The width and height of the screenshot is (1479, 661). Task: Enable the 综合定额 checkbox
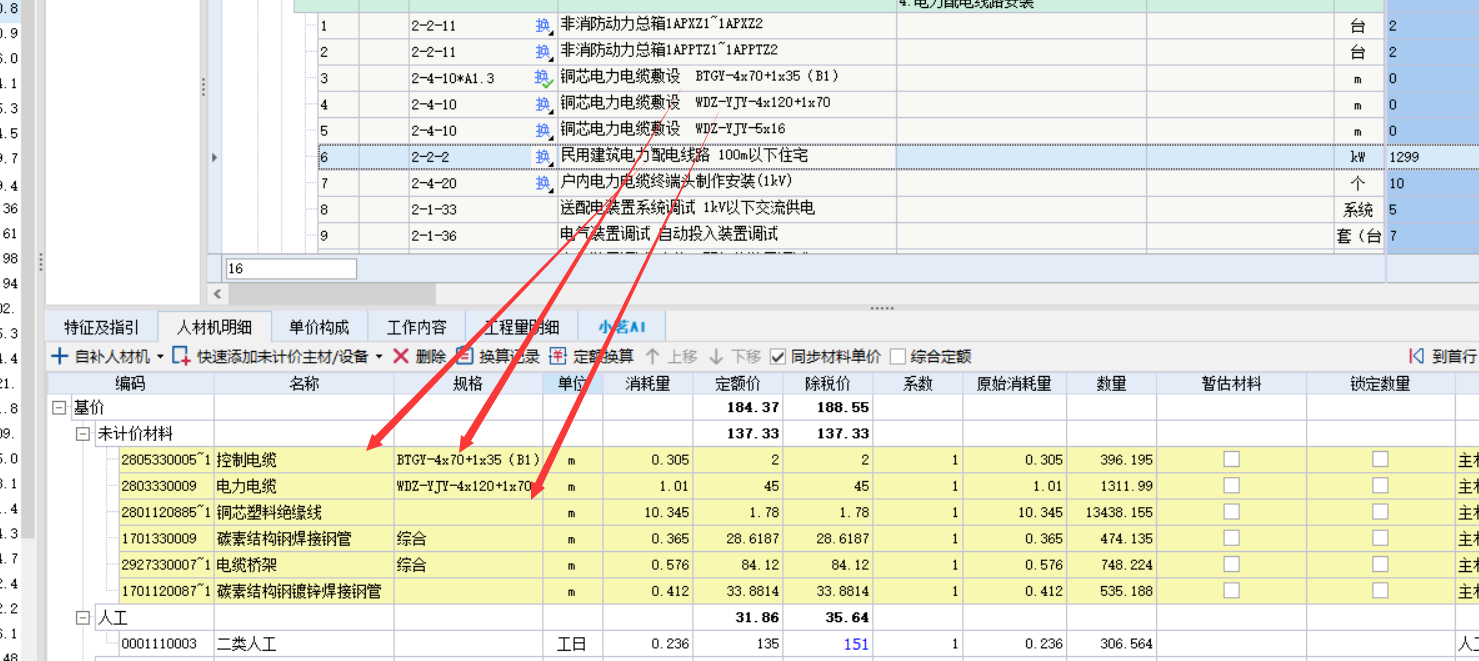[898, 357]
